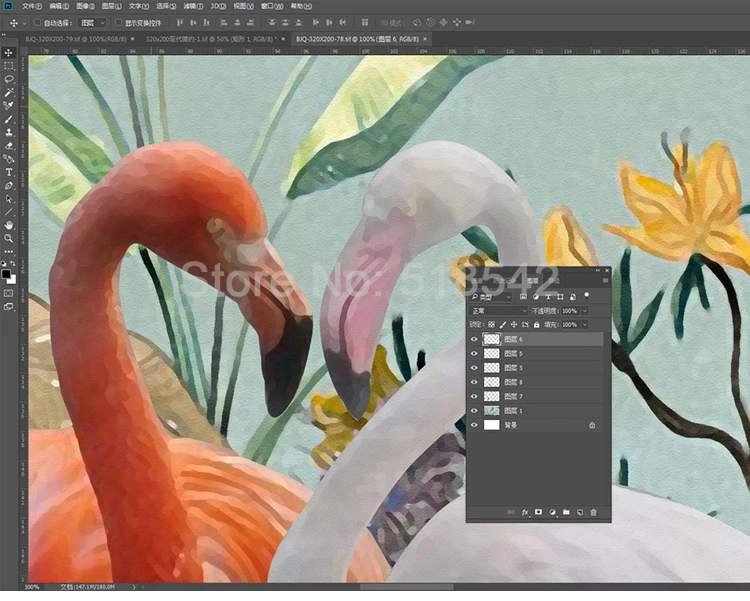
Task: Collapse the floating layers panel
Action: (597, 270)
